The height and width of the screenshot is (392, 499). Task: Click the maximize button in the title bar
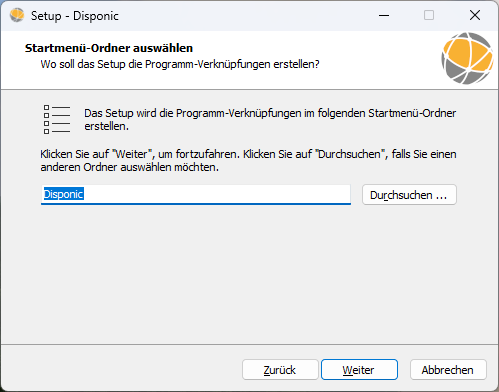(429, 15)
